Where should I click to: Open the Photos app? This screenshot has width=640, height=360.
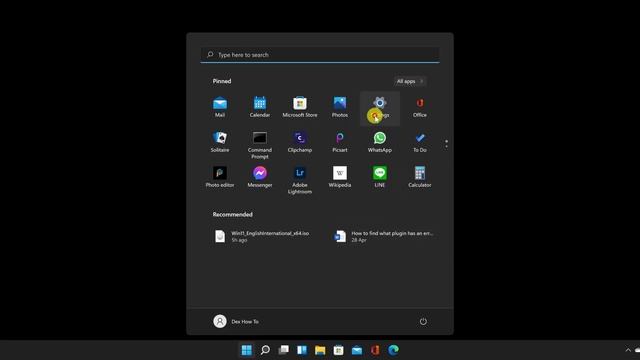[340, 107]
